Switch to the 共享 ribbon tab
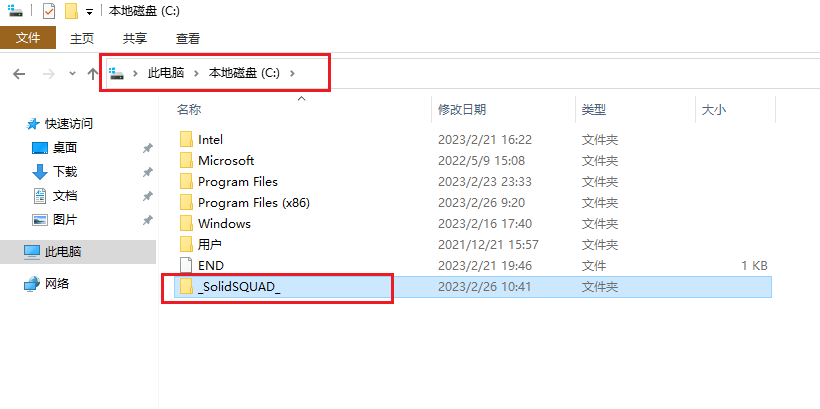This screenshot has width=820, height=409. 135,38
